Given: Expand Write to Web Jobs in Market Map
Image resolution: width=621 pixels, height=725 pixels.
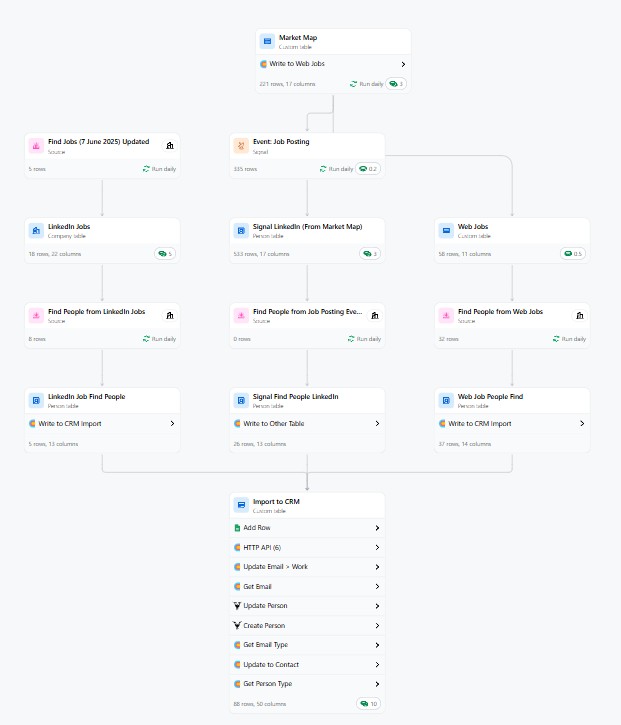Looking at the screenshot, I should [403, 64].
